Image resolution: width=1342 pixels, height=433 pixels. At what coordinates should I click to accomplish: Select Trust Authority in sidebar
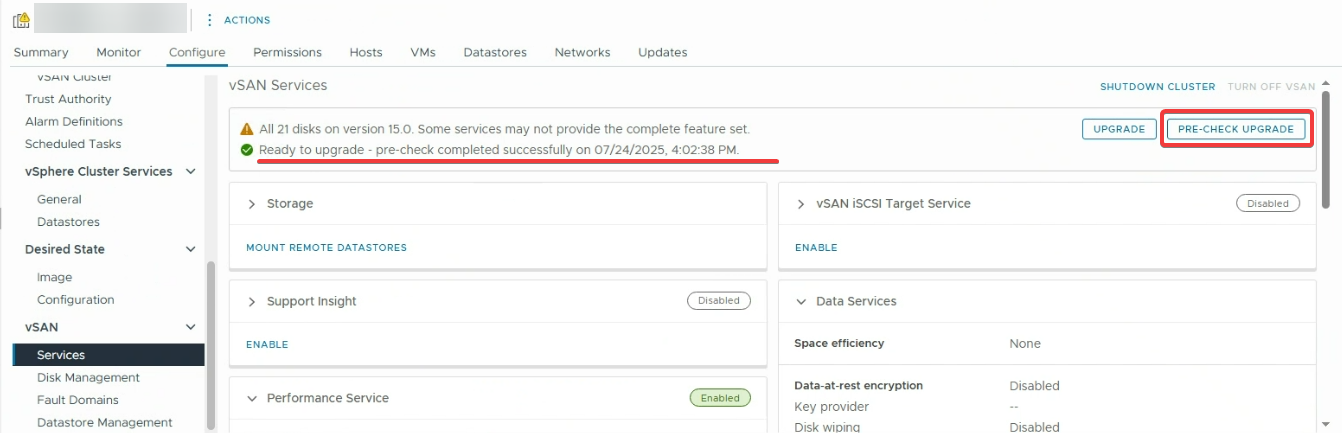pos(68,99)
